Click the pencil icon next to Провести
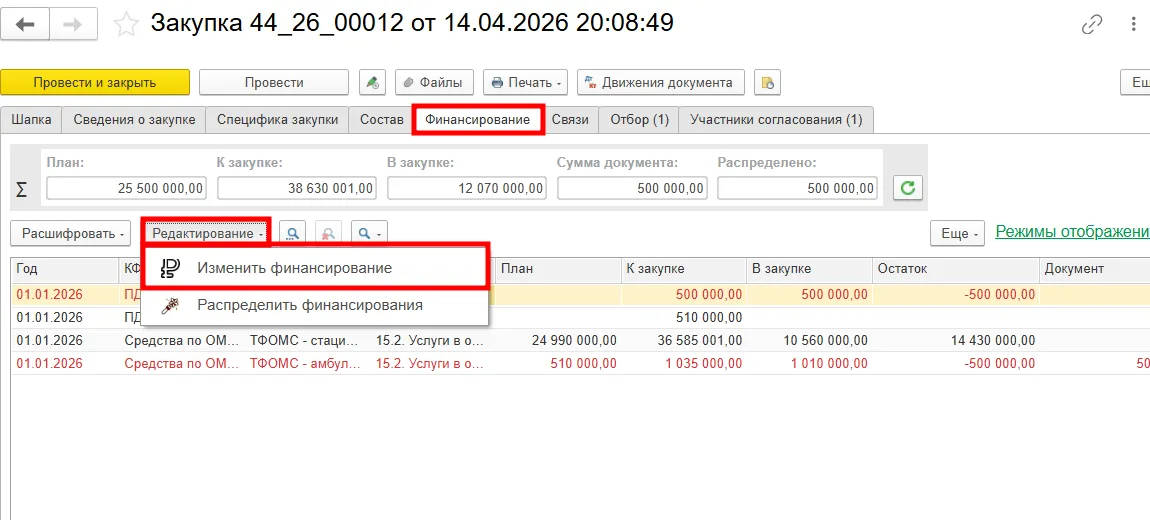Screen dimensions: 1150x520 (372, 82)
